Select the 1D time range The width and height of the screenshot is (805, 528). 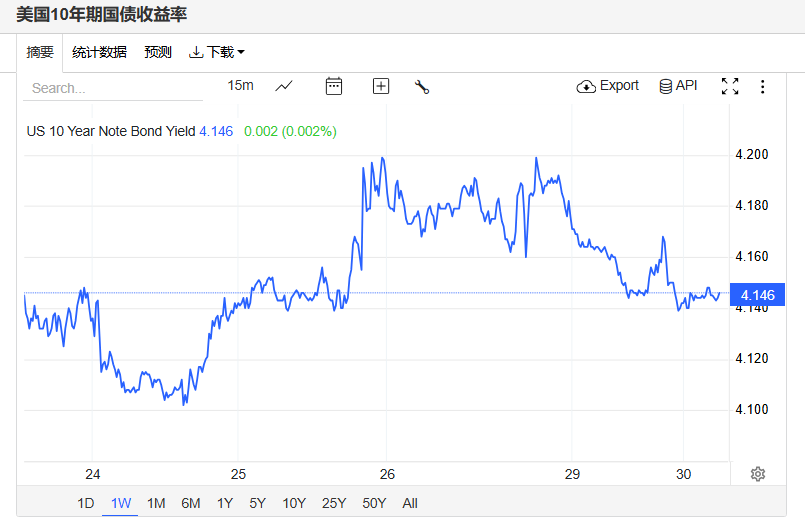click(x=86, y=503)
